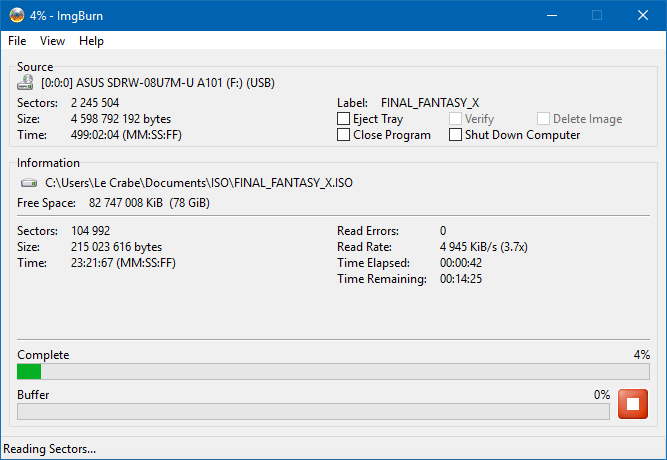The height and width of the screenshot is (460, 667).
Task: Open the View menu
Action: 52,41
